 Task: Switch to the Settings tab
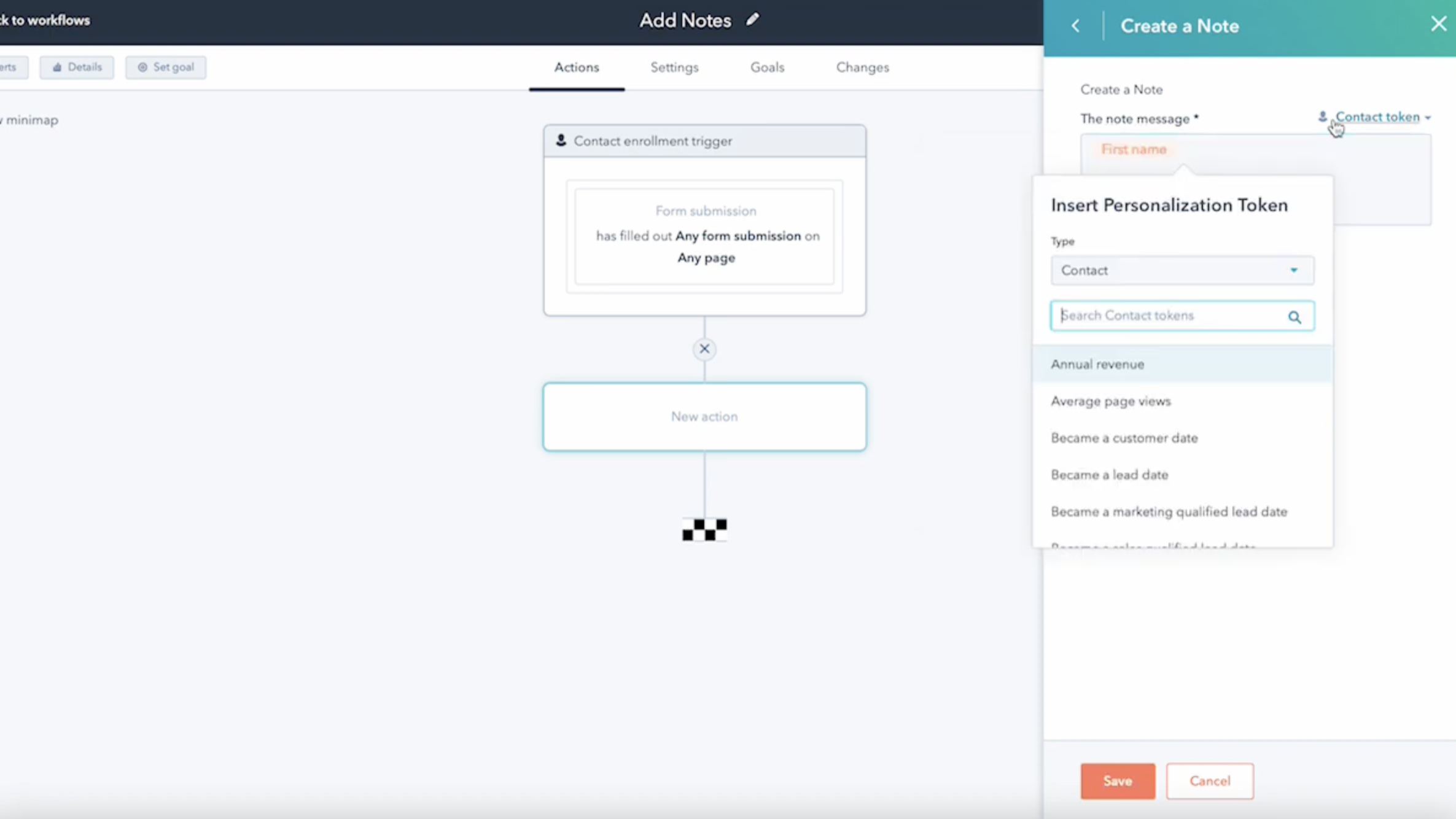pyautogui.click(x=674, y=68)
